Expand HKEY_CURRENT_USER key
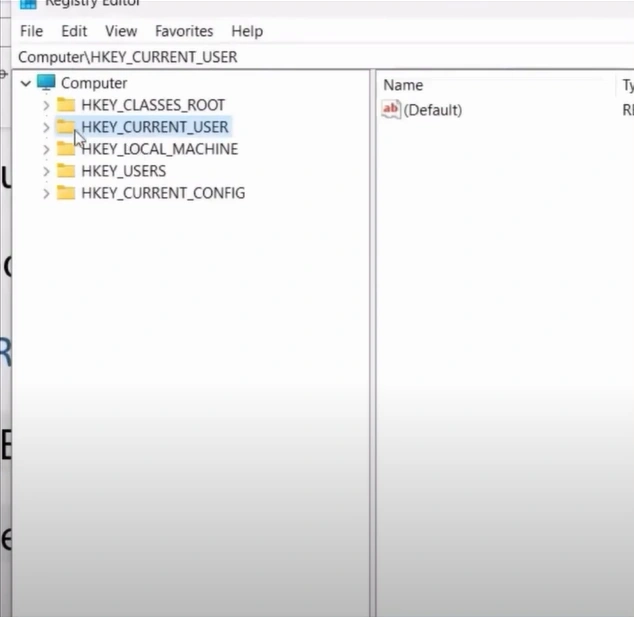The image size is (634, 617). pos(46,127)
